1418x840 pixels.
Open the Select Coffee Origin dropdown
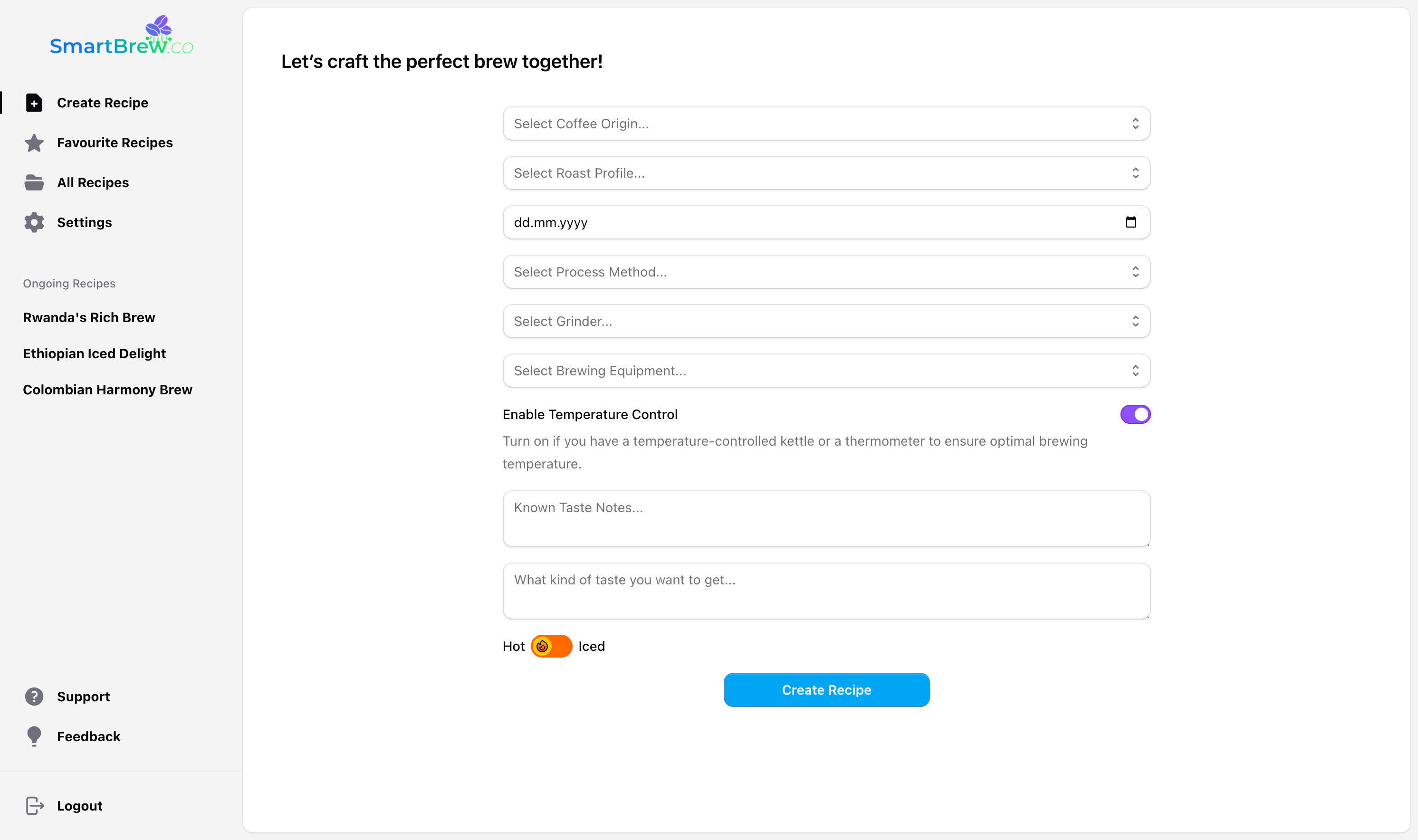click(x=825, y=124)
